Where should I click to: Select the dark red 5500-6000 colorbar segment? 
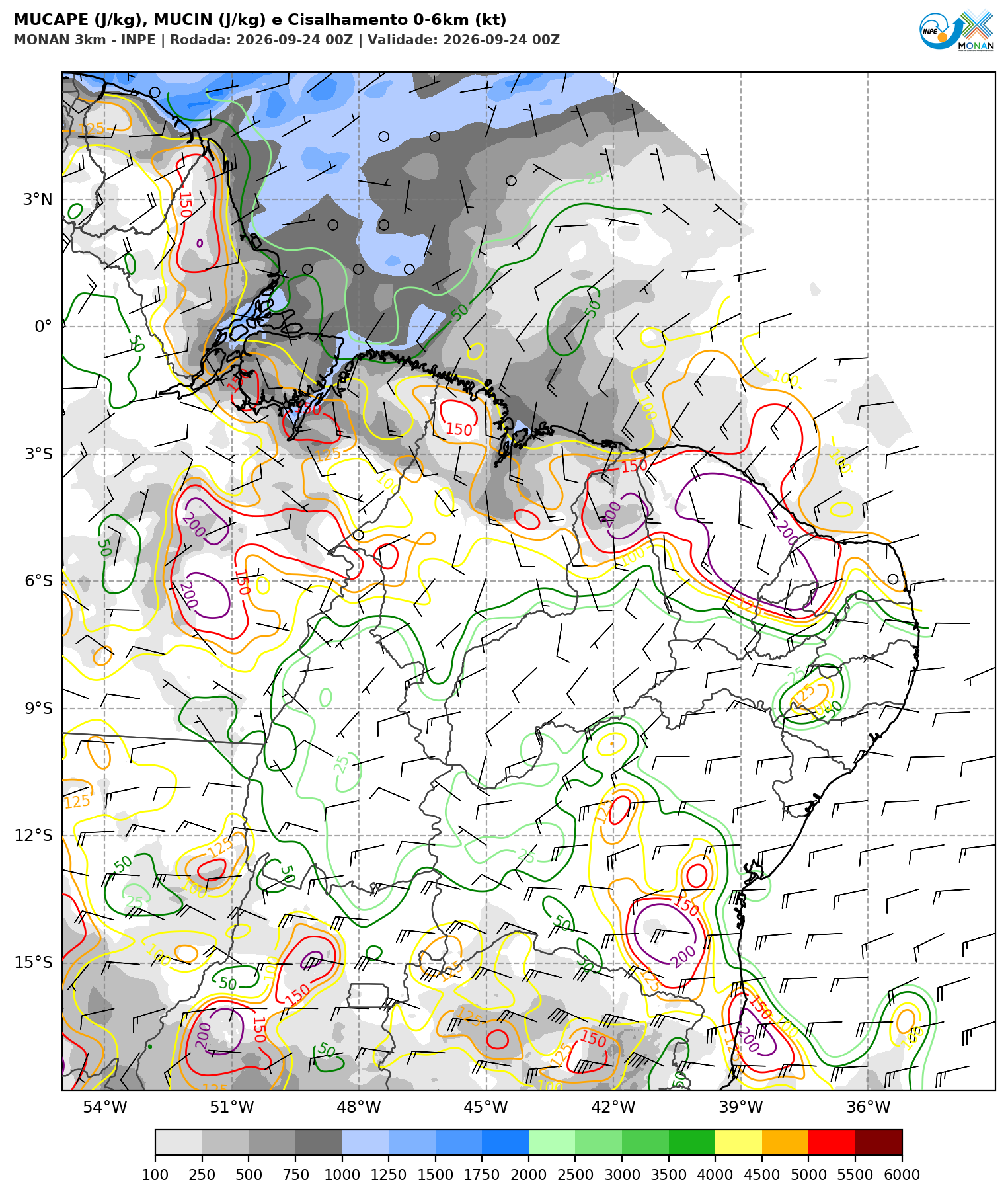point(878,1142)
